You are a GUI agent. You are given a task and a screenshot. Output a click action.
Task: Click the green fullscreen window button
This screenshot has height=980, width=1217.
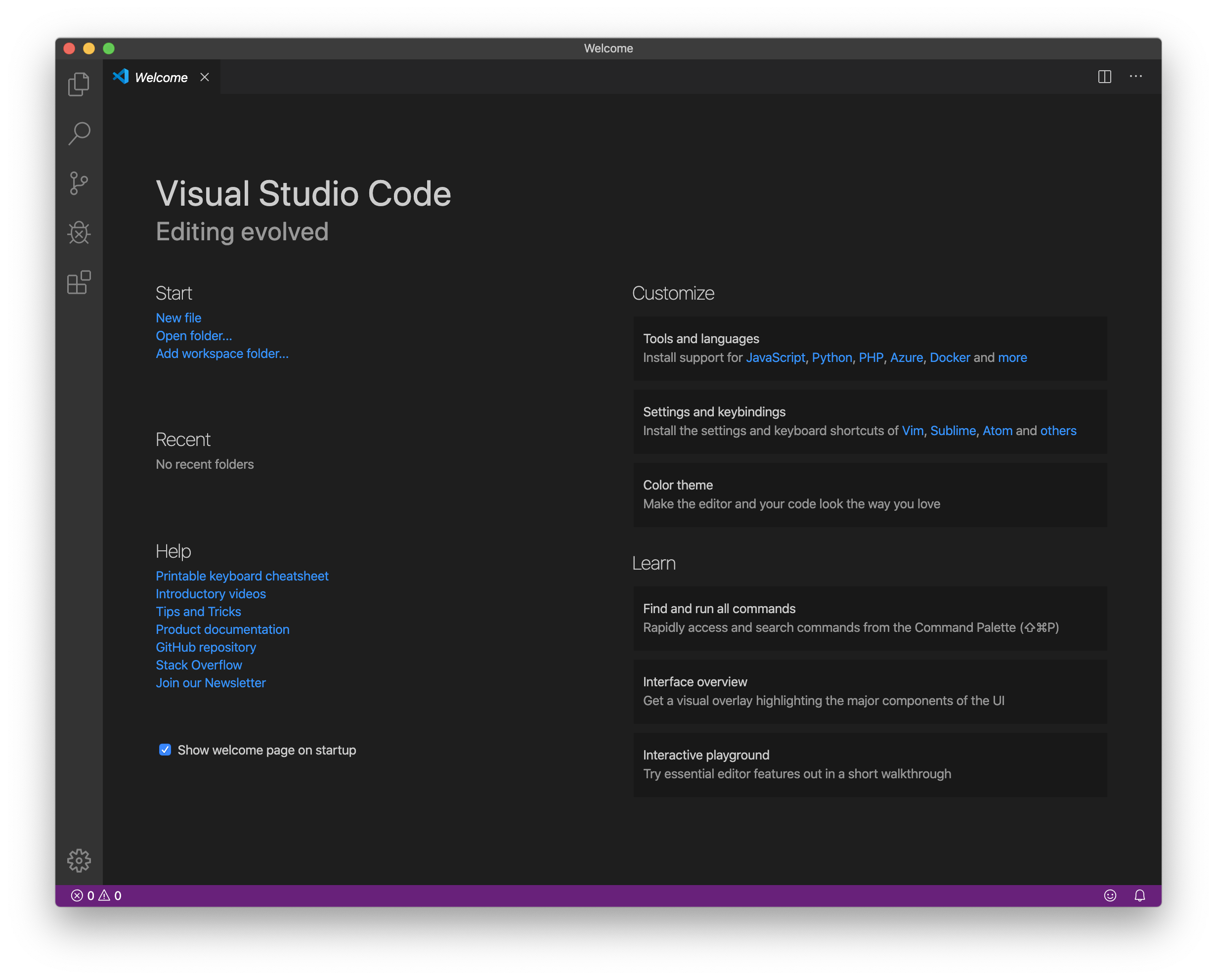[x=109, y=48]
